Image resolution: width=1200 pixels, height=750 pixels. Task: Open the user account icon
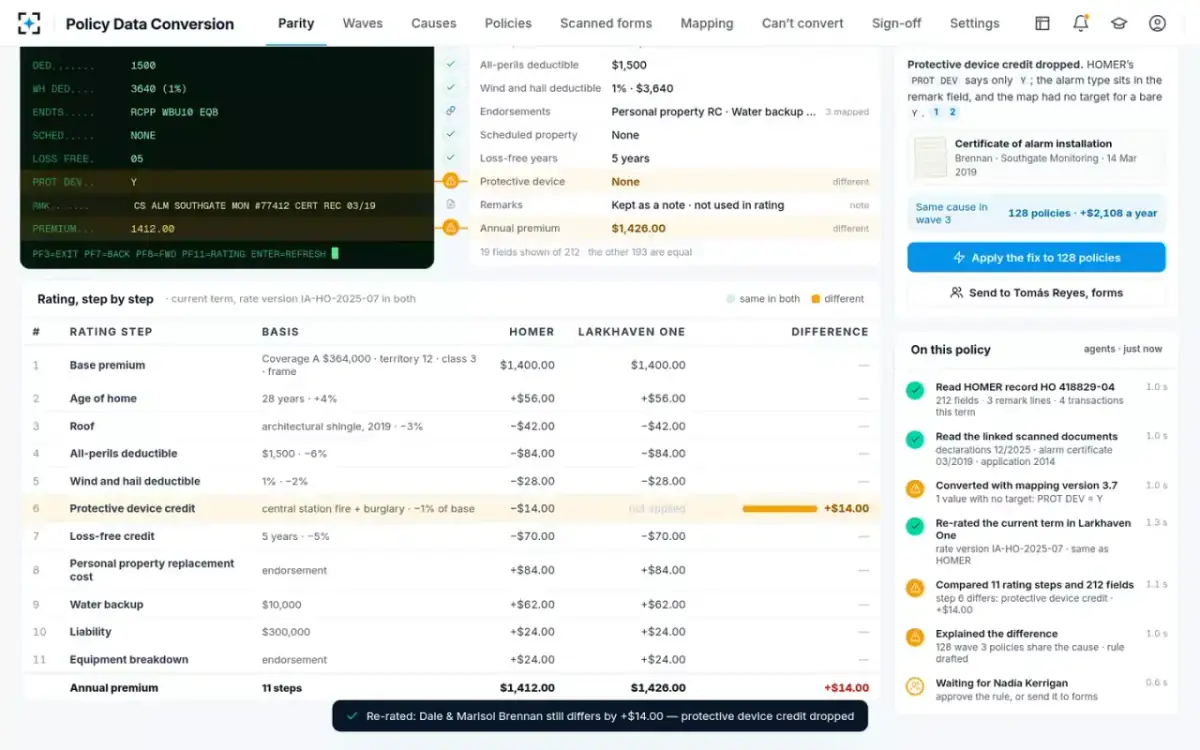[1157, 23]
